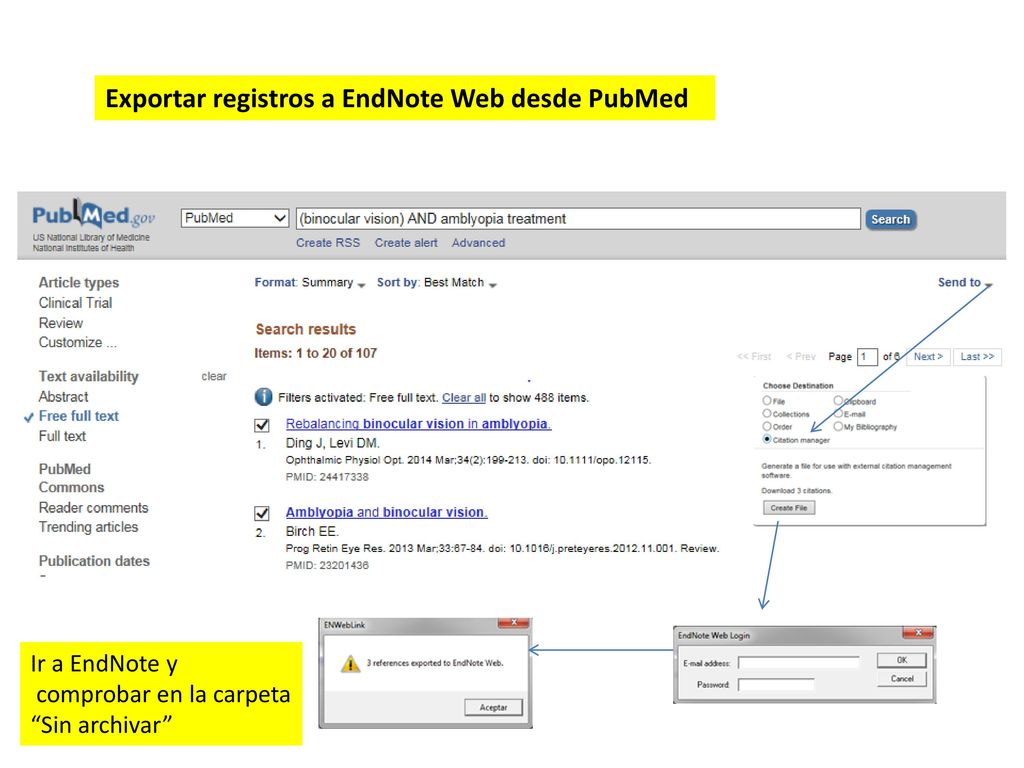The width and height of the screenshot is (1024, 768).
Task: Click the Password field
Action: (x=776, y=684)
